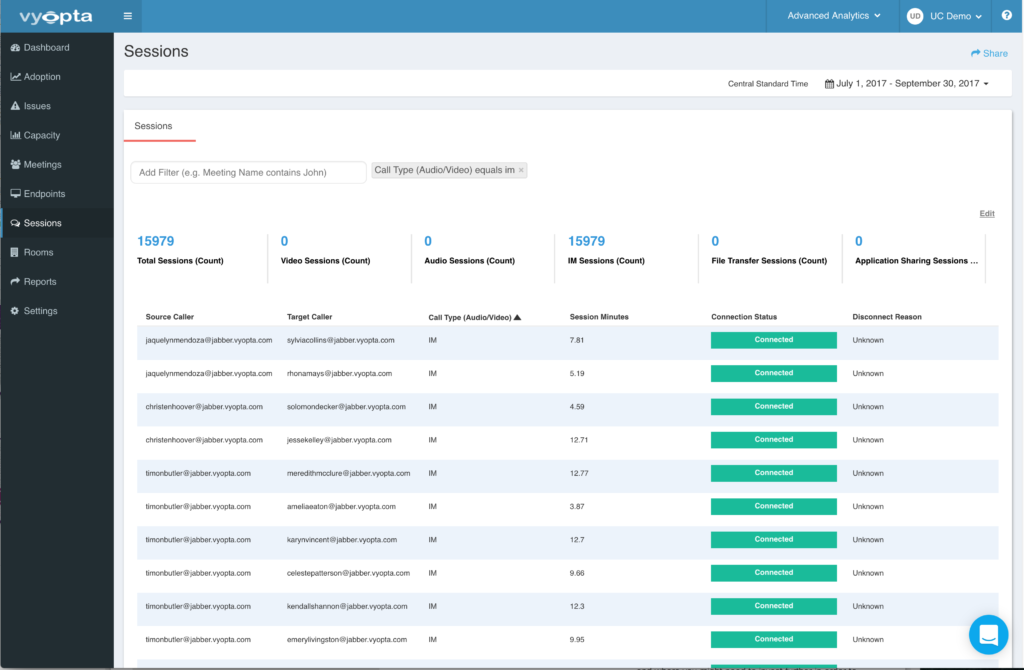Viewport: 1024px width, 670px height.
Task: Select Capacity in the sidebar
Action: click(42, 135)
